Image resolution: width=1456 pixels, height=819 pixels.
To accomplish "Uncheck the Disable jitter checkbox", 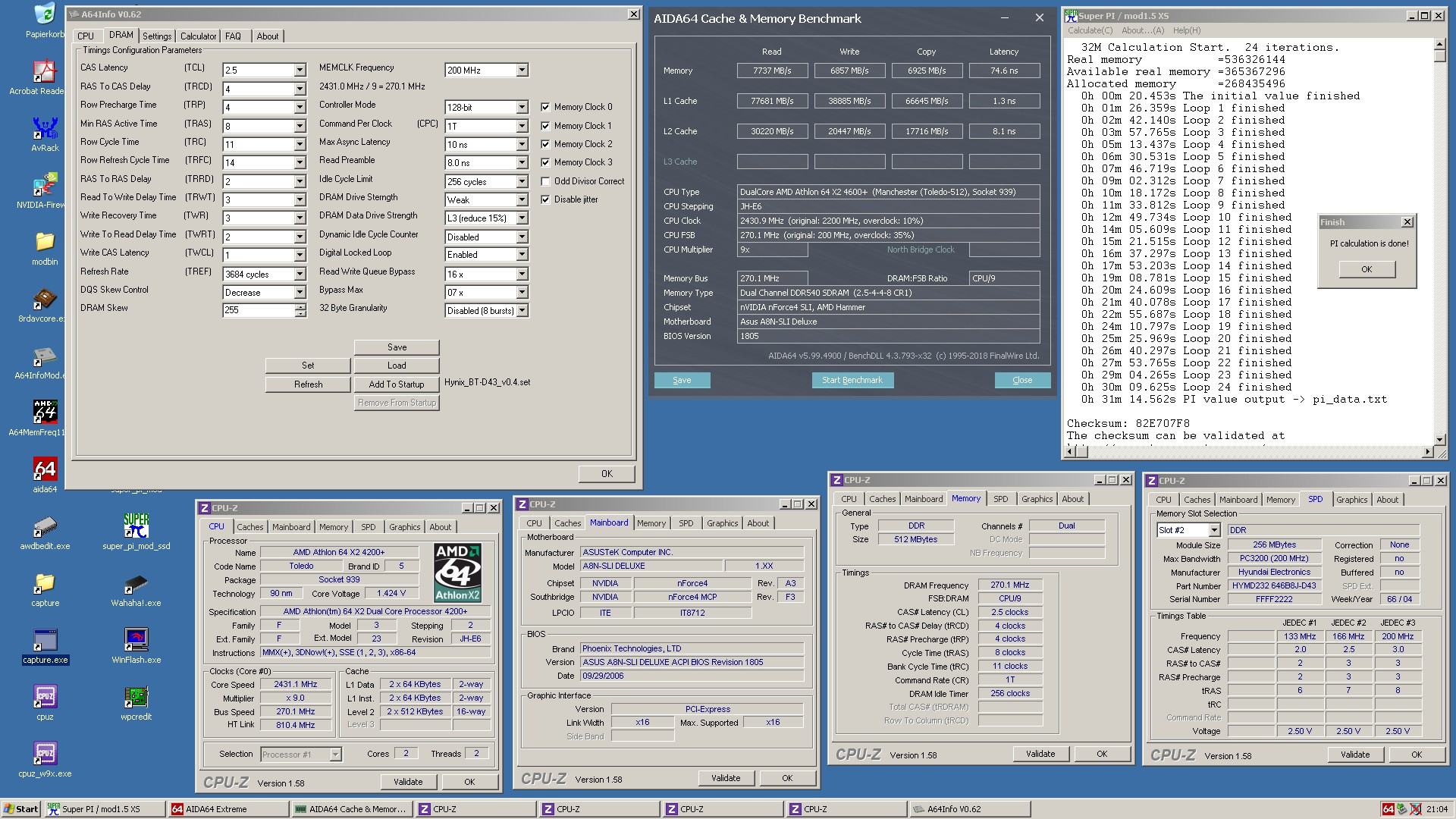I will [545, 199].
